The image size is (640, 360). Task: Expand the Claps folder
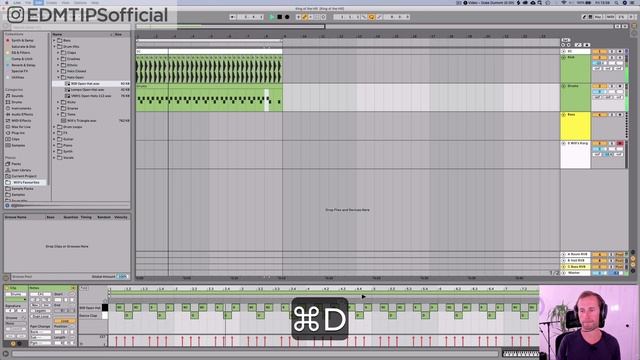coord(58,53)
